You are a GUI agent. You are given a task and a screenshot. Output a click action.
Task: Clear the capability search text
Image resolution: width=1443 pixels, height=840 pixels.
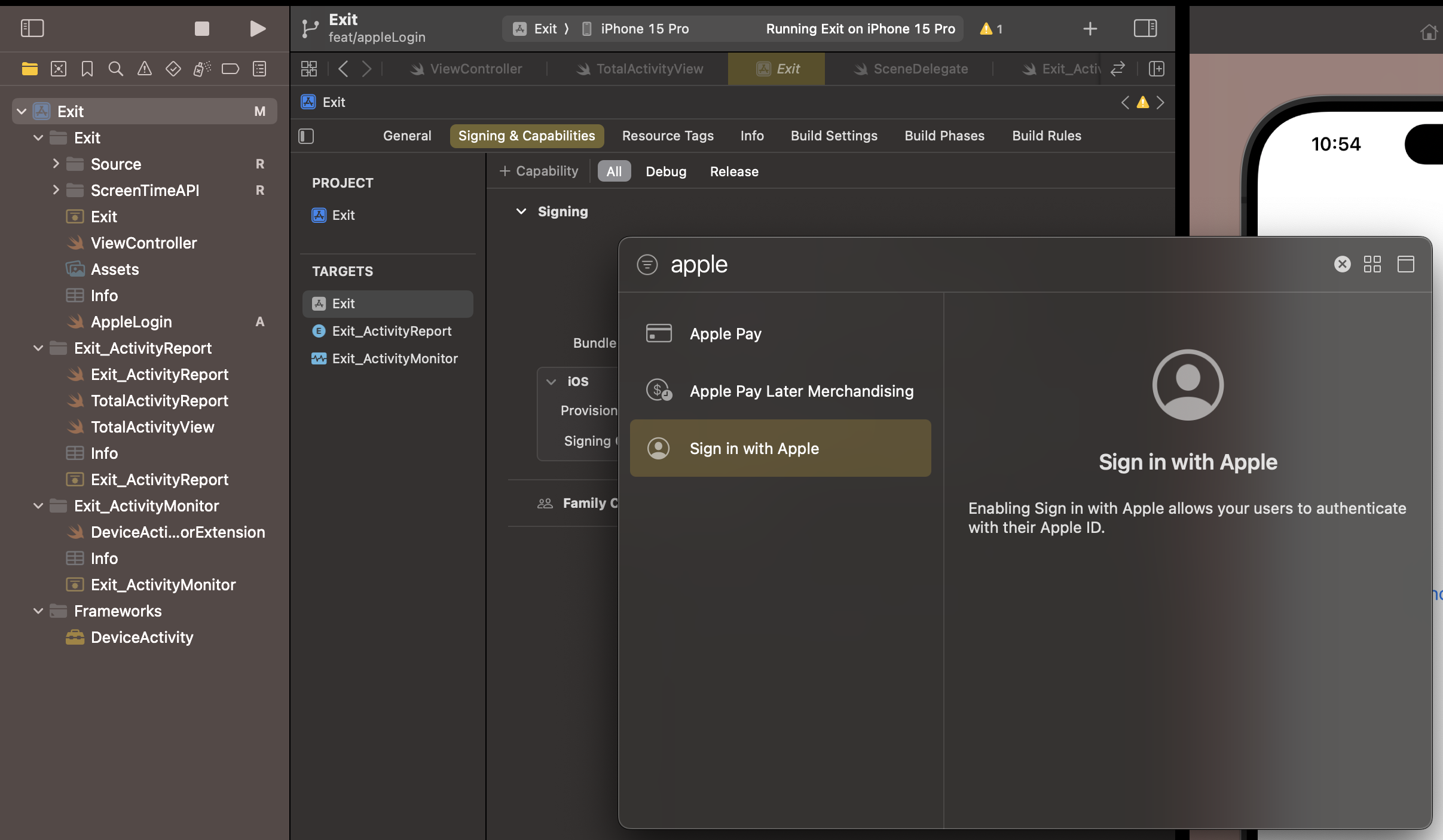[1342, 264]
